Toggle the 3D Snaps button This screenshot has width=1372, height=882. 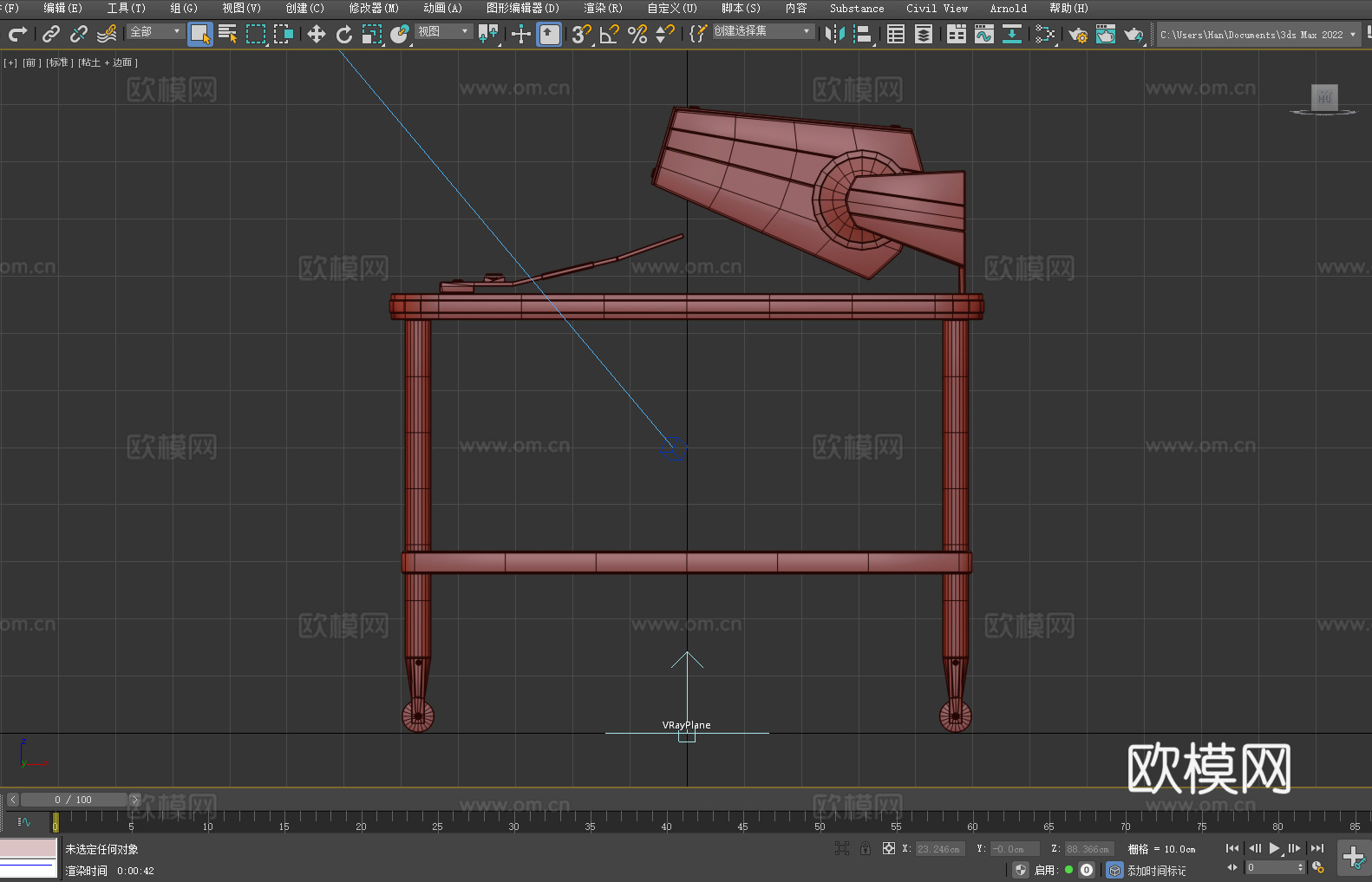[581, 34]
